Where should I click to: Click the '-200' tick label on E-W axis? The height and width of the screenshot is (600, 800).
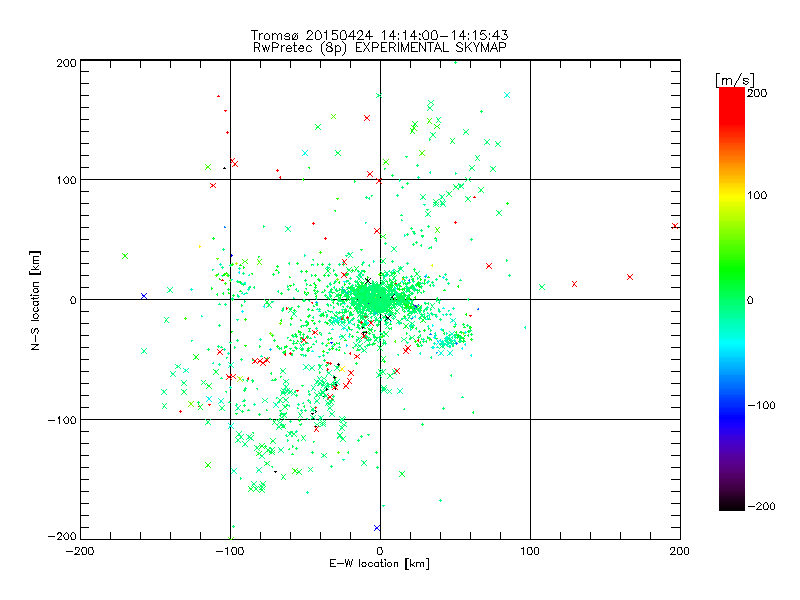click(x=80, y=551)
